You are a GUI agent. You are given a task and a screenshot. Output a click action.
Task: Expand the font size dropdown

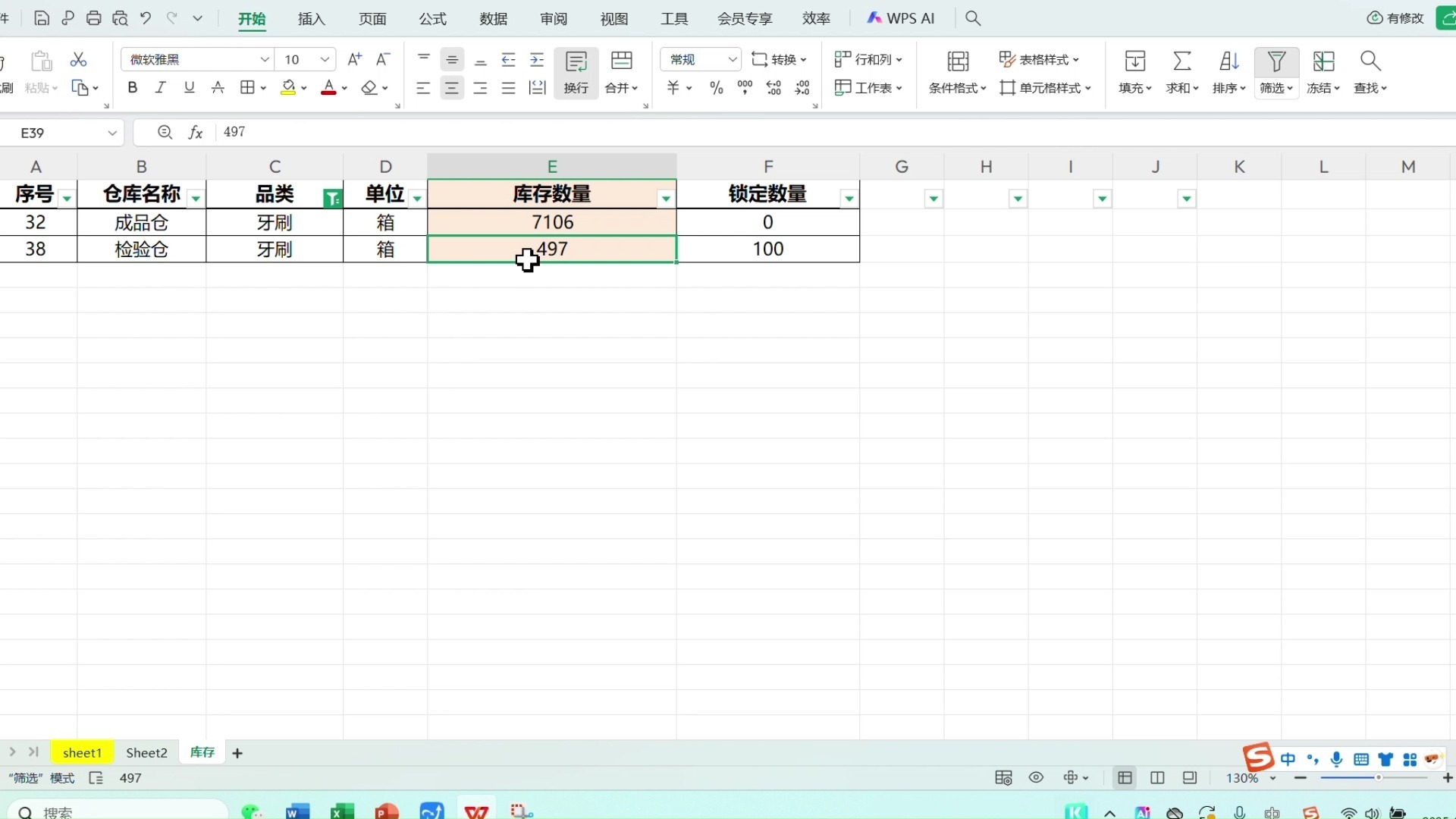point(323,59)
